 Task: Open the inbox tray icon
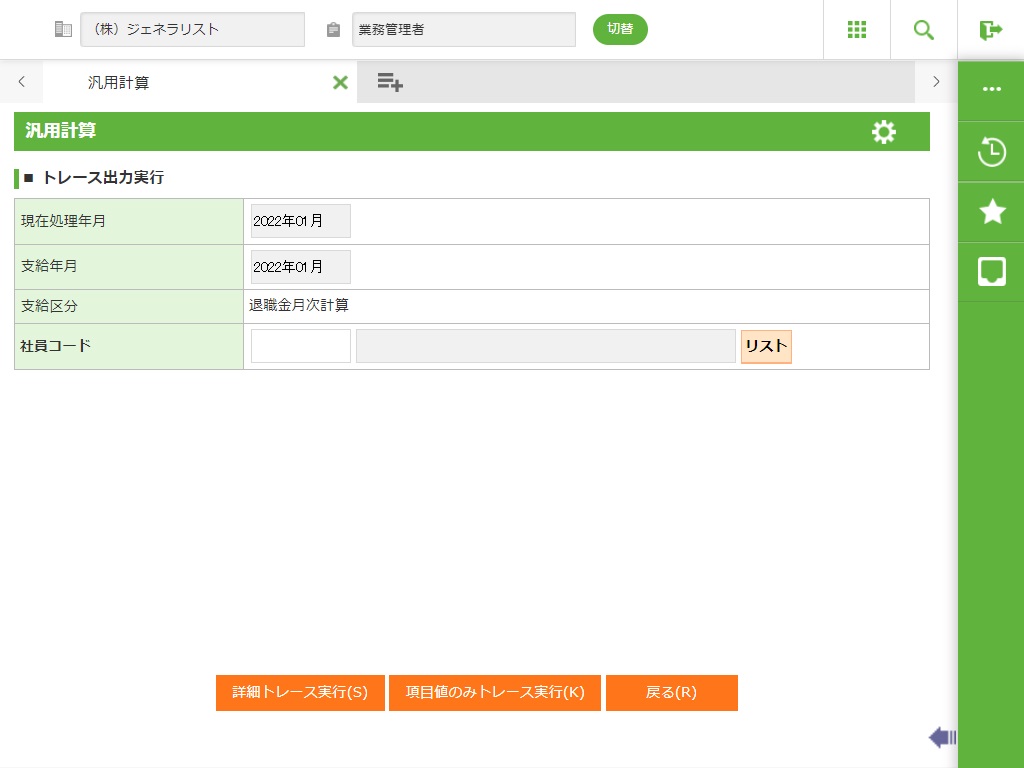991,272
